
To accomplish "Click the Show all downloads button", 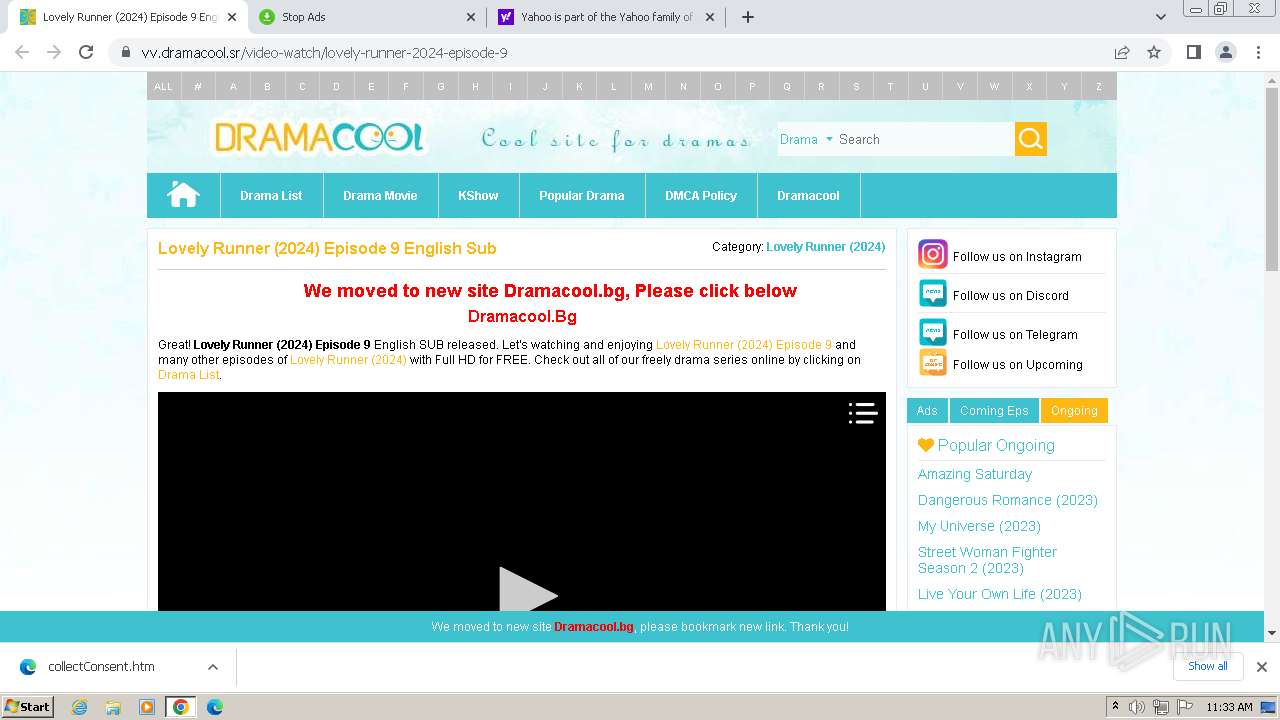I will (1207, 666).
